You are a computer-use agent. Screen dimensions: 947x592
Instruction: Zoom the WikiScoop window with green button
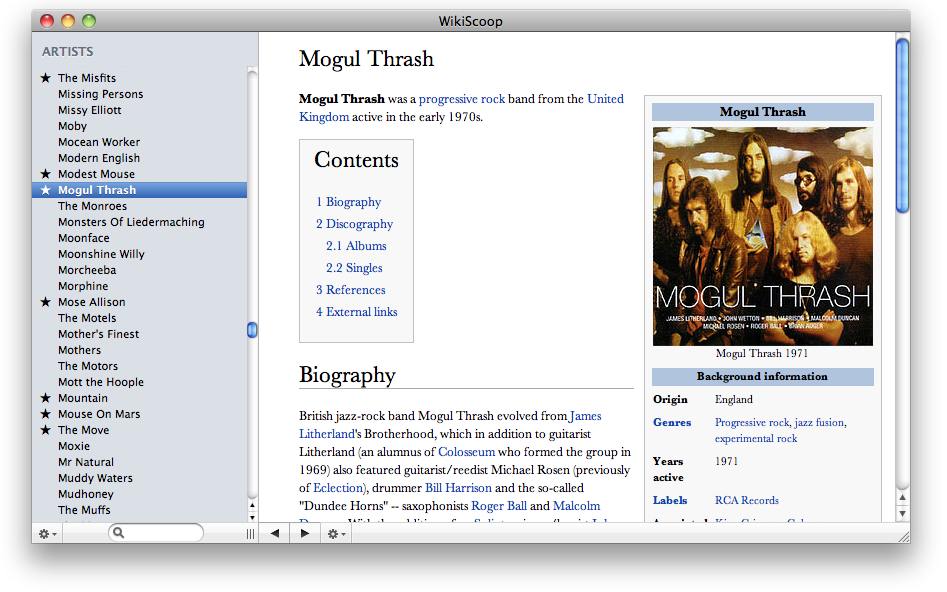tap(89, 21)
